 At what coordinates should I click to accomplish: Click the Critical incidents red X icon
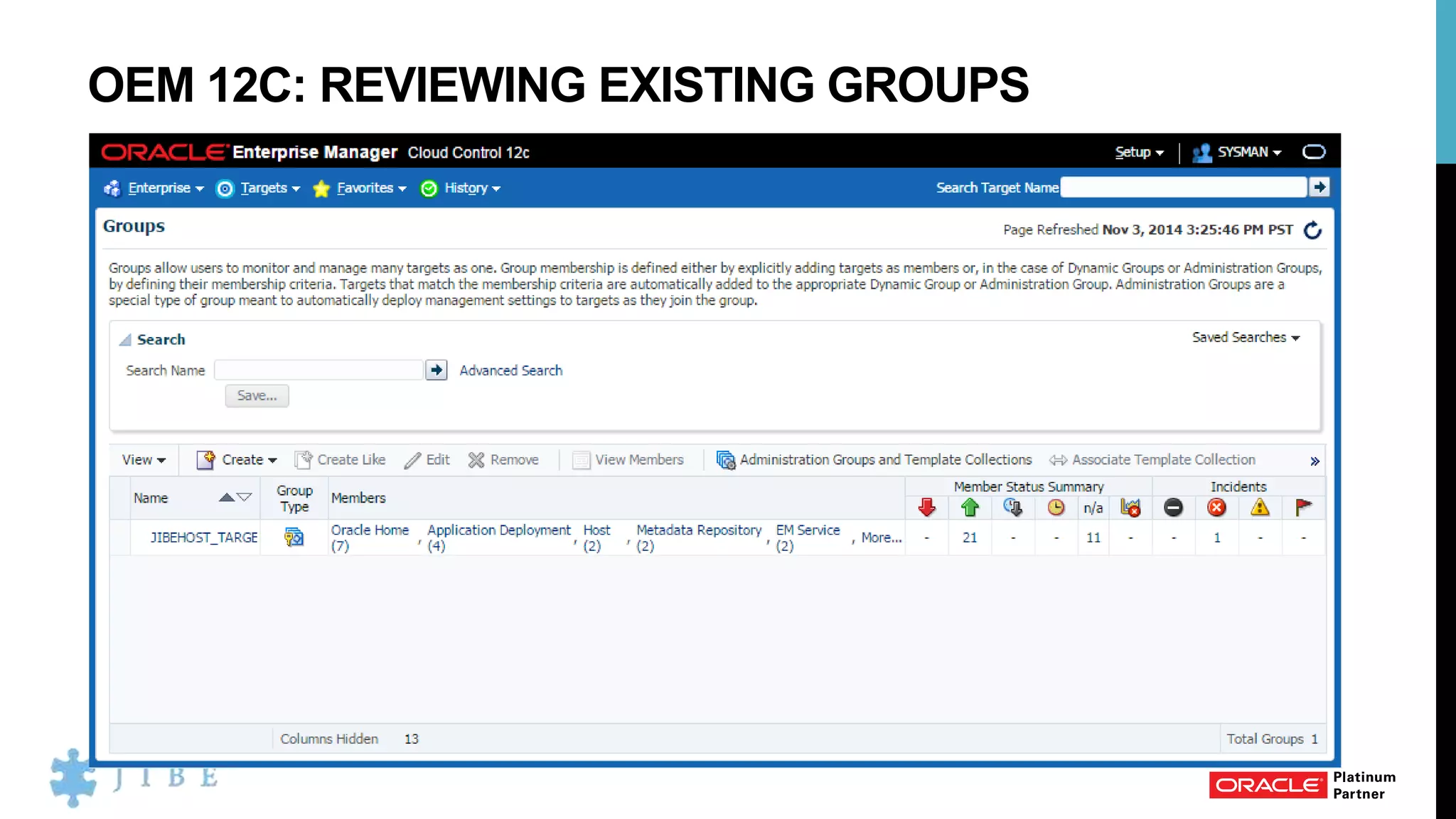[x=1217, y=508]
